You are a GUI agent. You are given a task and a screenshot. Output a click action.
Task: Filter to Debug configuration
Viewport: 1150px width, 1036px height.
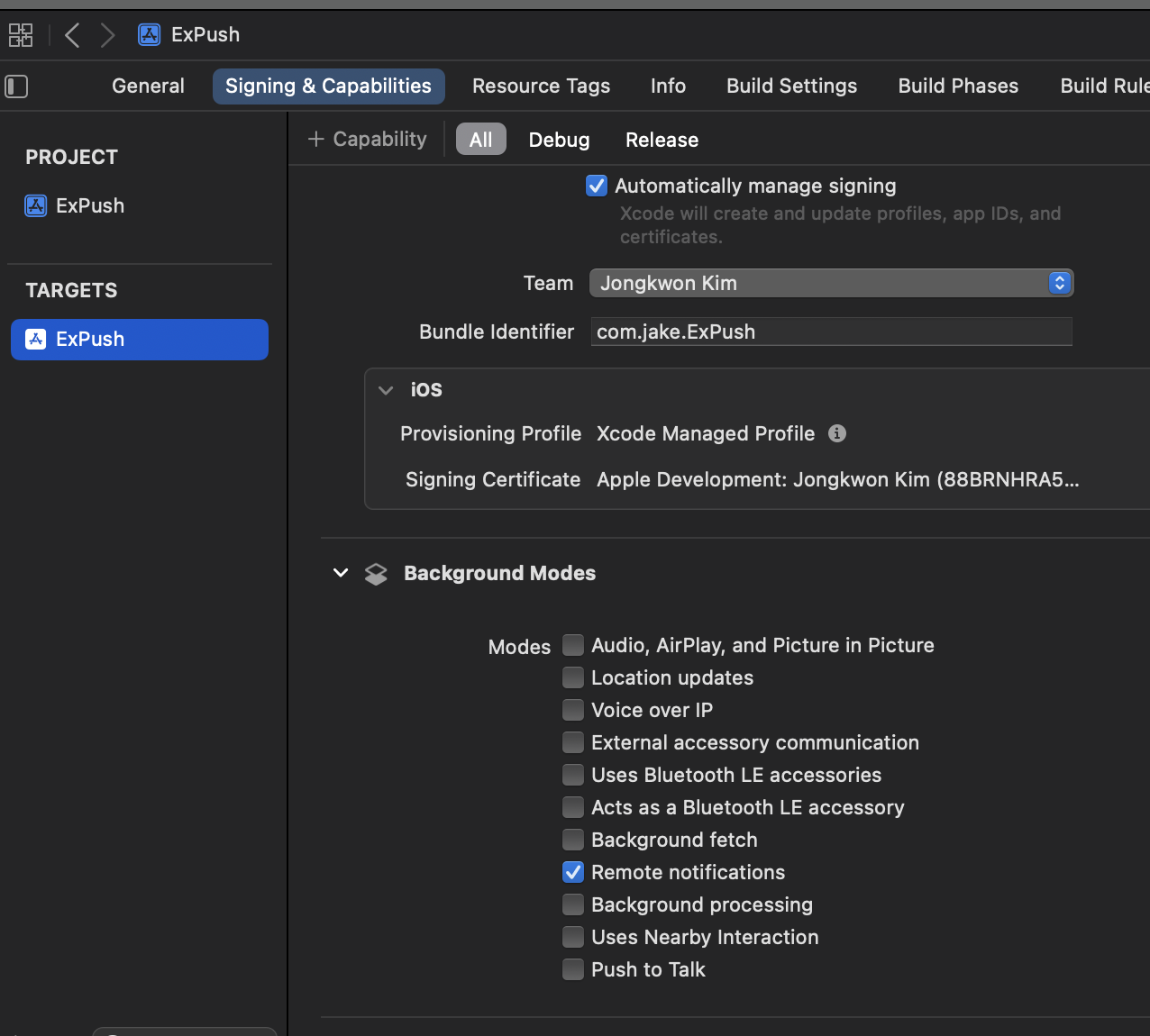click(x=559, y=140)
